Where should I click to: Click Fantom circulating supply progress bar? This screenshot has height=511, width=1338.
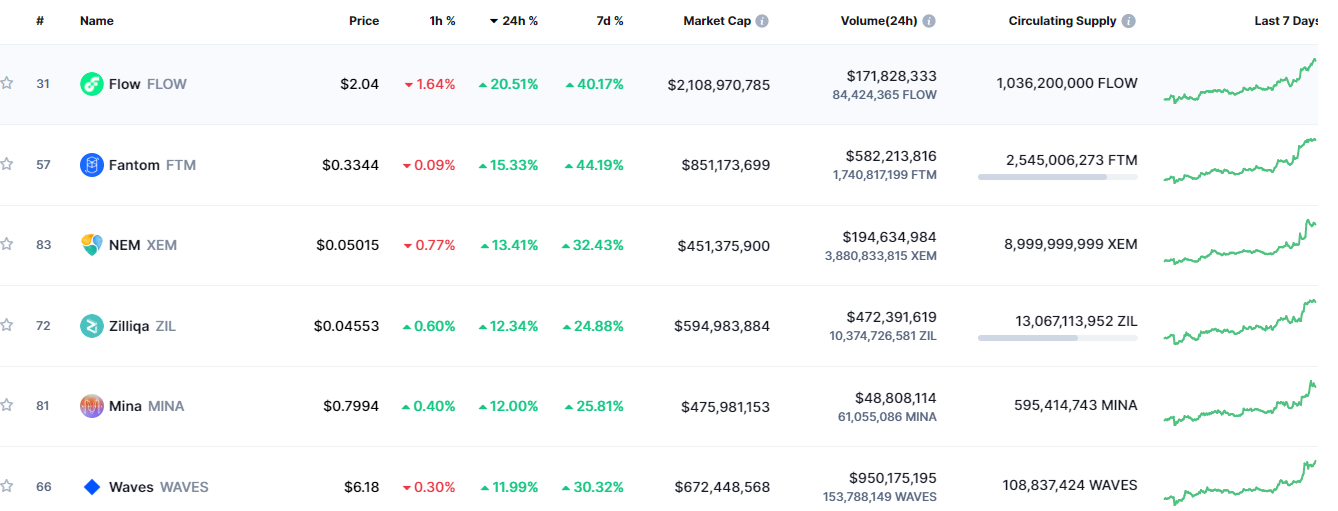coord(1057,177)
